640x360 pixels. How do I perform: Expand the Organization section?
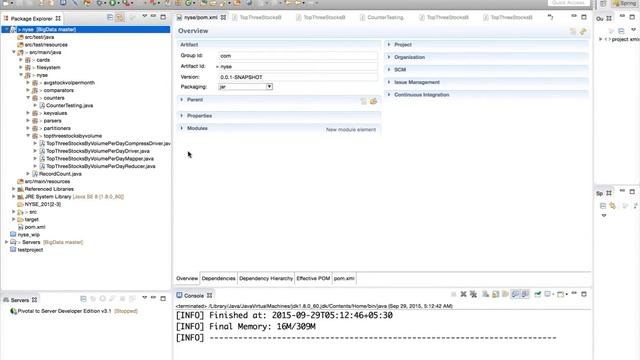(389, 57)
